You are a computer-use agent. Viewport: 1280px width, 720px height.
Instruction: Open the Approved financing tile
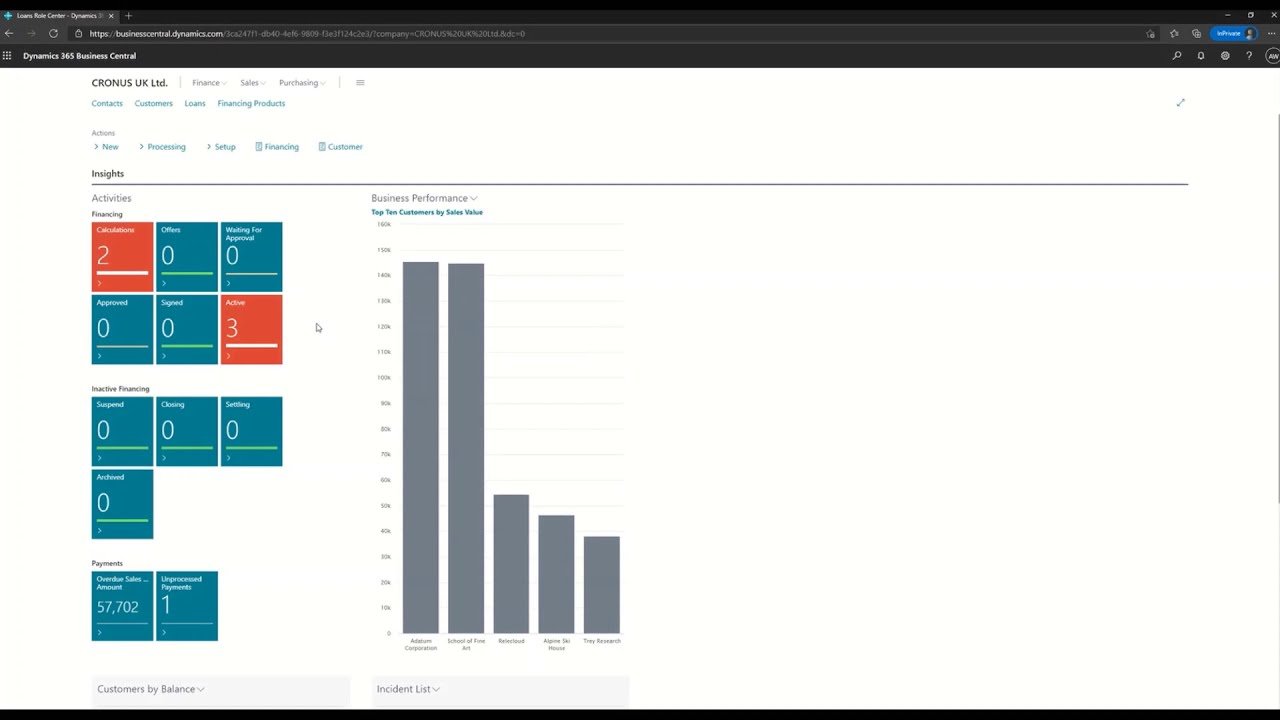pos(122,329)
